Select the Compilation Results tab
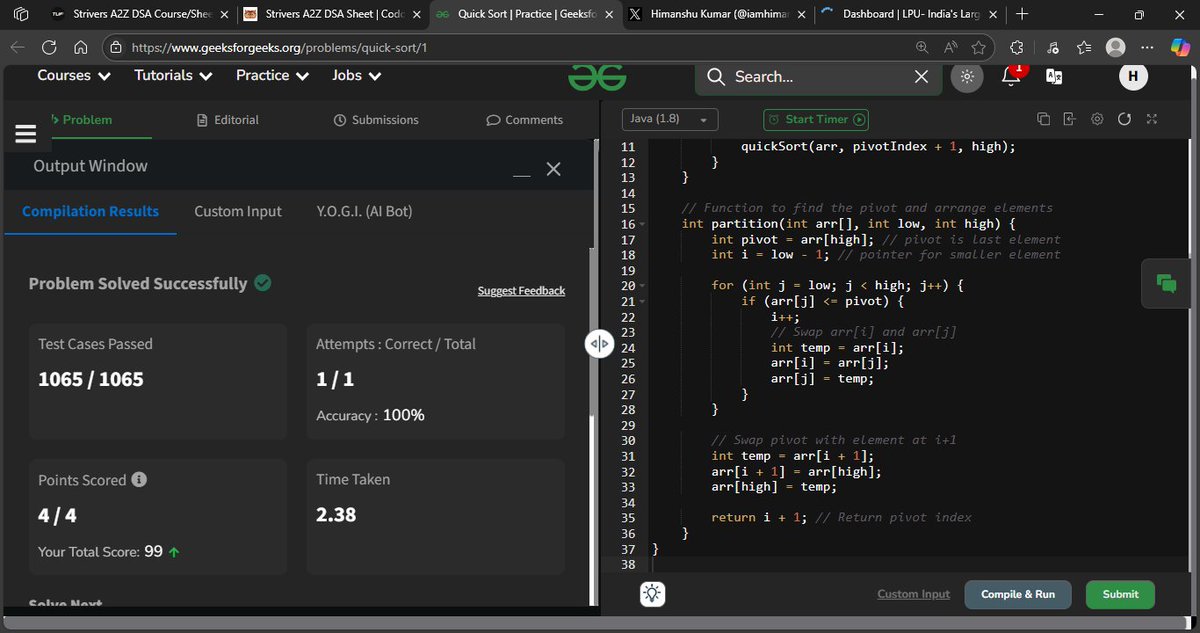This screenshot has width=1200, height=633. (x=90, y=211)
